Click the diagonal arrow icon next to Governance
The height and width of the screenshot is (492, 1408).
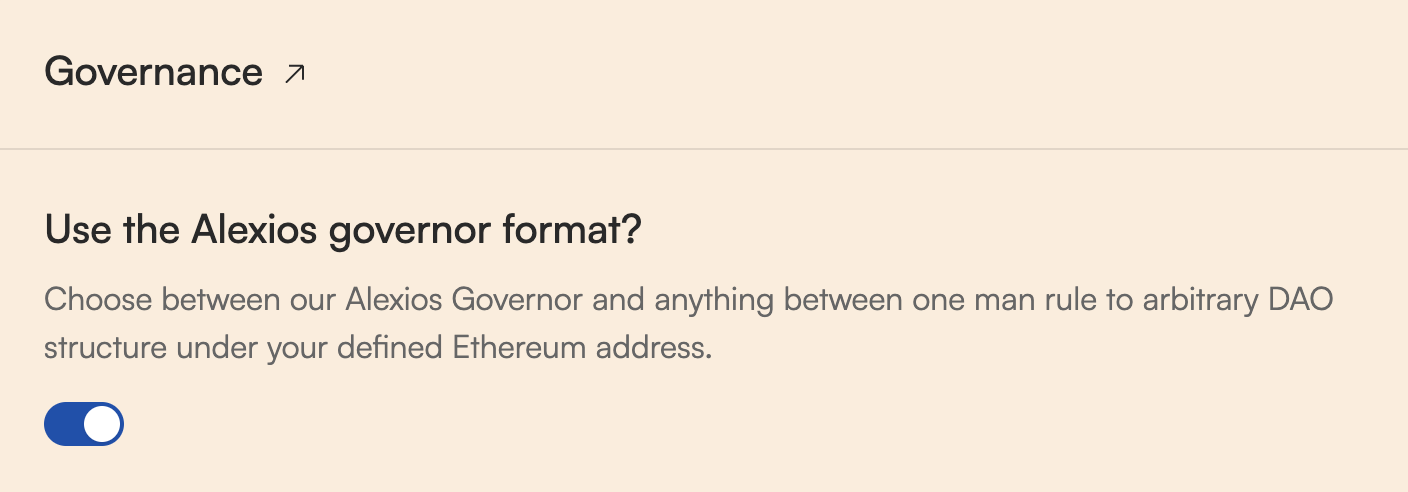pyautogui.click(x=294, y=73)
